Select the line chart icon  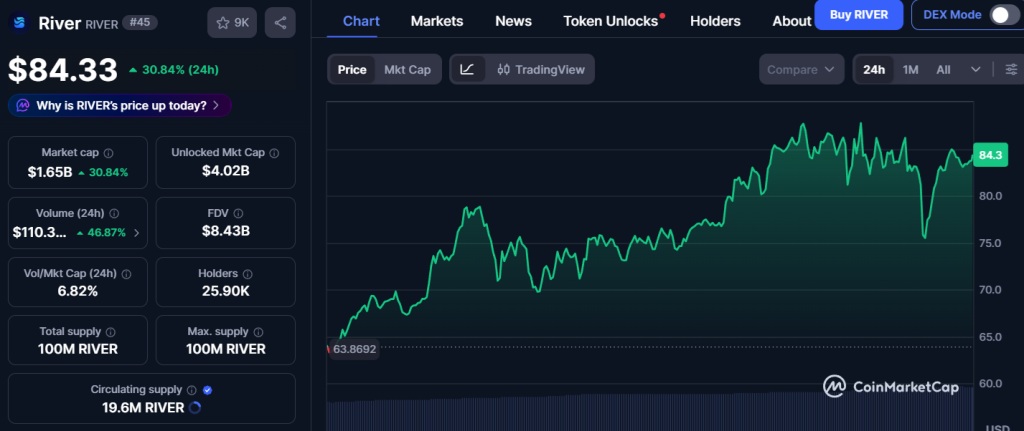[467, 69]
